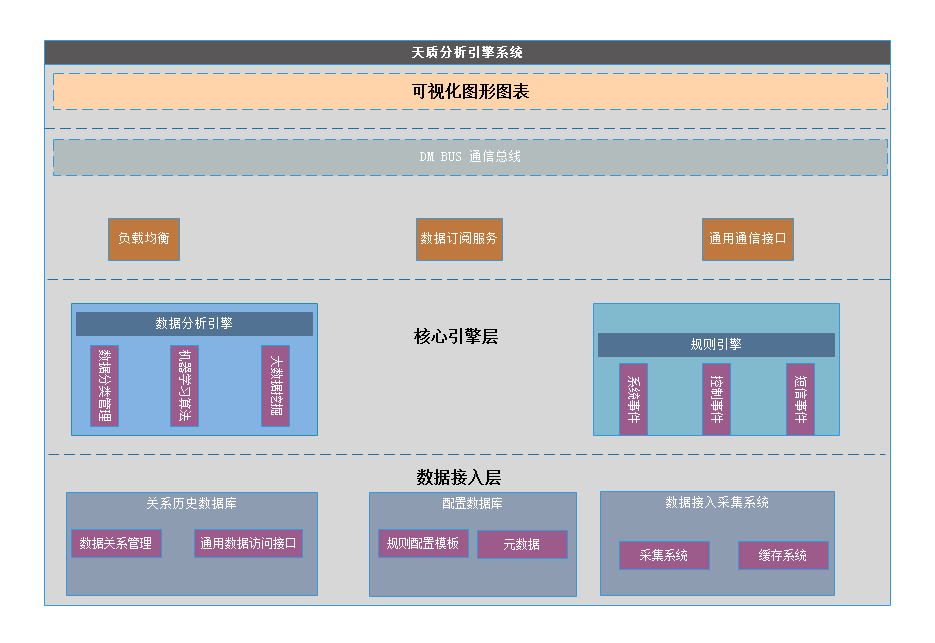Screen dimensions: 935x643
Task: Select the 数据分析引擎 header bar
Action: click(x=194, y=324)
